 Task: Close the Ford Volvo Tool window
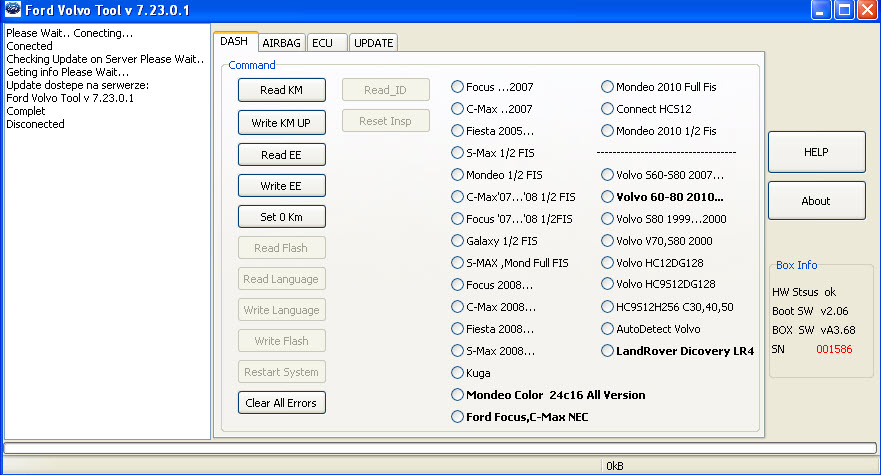point(867,10)
